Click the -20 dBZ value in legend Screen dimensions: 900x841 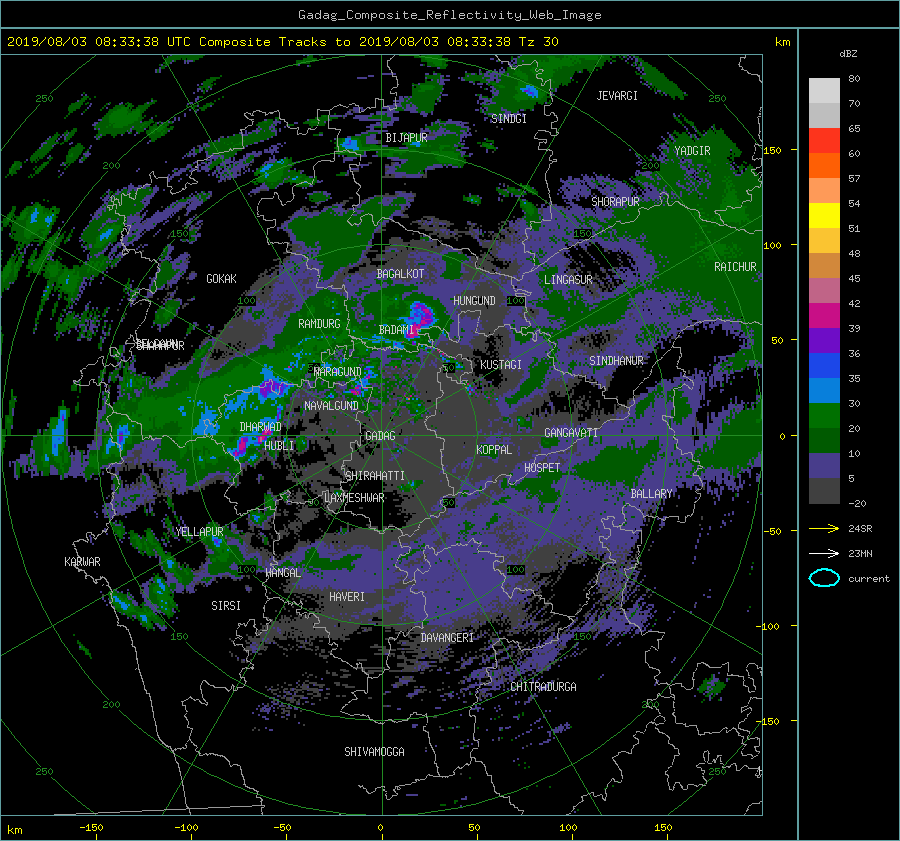click(856, 503)
